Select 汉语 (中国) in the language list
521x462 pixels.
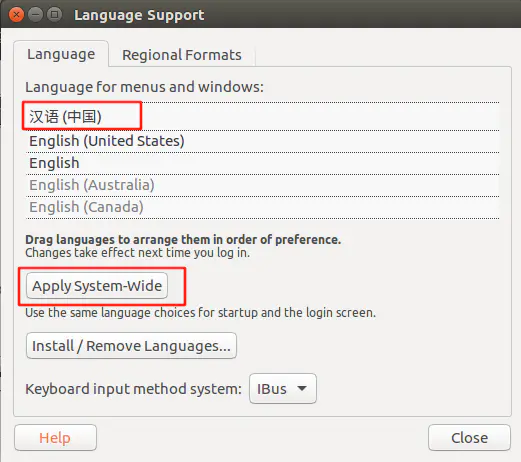coord(262,116)
